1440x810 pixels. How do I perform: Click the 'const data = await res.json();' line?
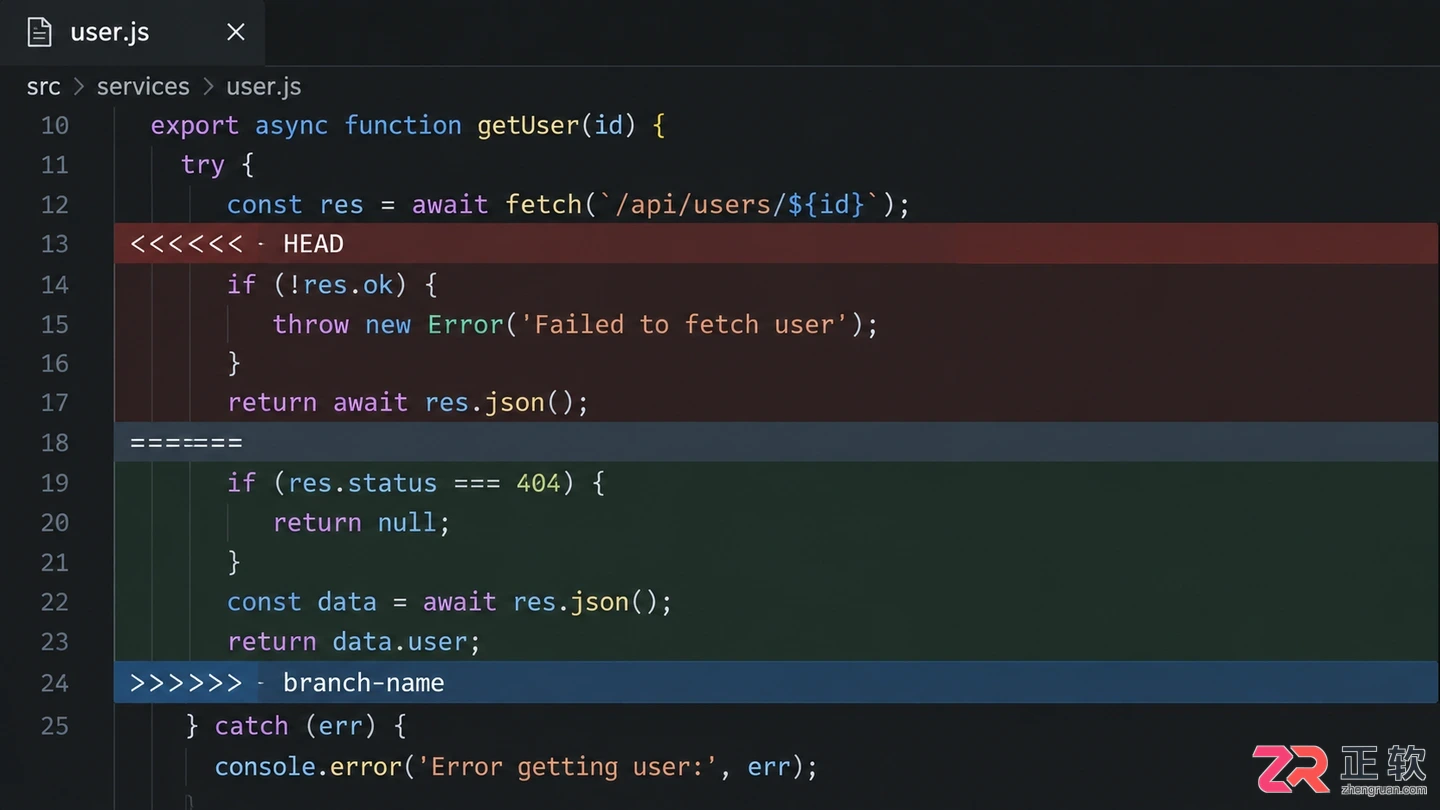coord(449,602)
